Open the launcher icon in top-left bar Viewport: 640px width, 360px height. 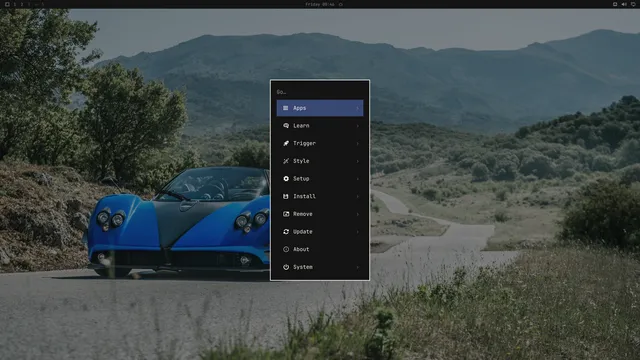tap(7, 4)
